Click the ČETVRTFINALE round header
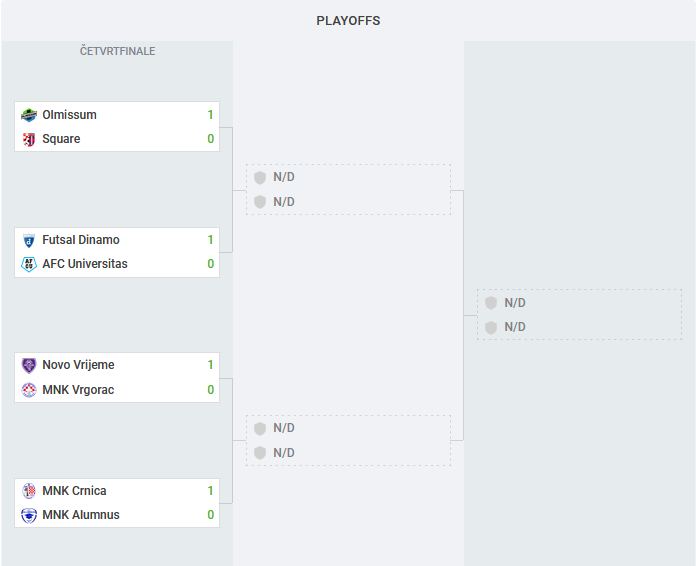Viewport: 696px width, 566px height. click(118, 51)
